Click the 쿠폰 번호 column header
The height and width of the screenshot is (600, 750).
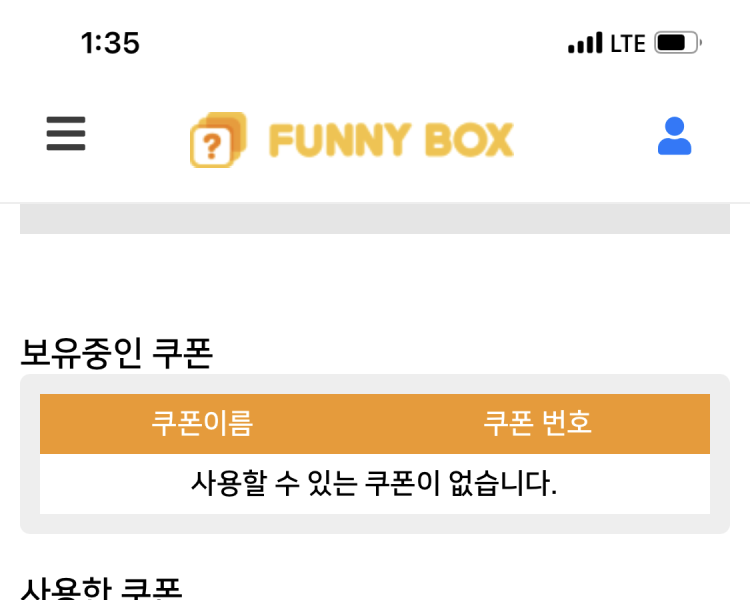click(x=538, y=423)
